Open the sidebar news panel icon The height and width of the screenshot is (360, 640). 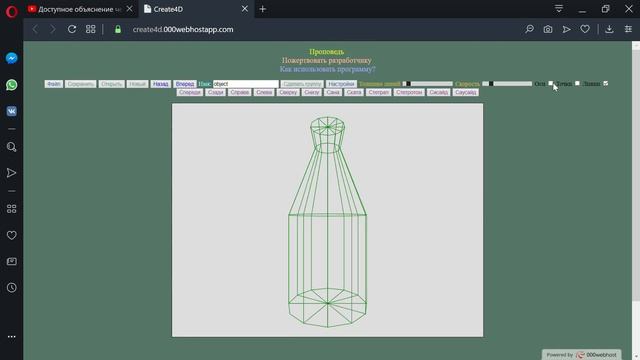coord(11,261)
